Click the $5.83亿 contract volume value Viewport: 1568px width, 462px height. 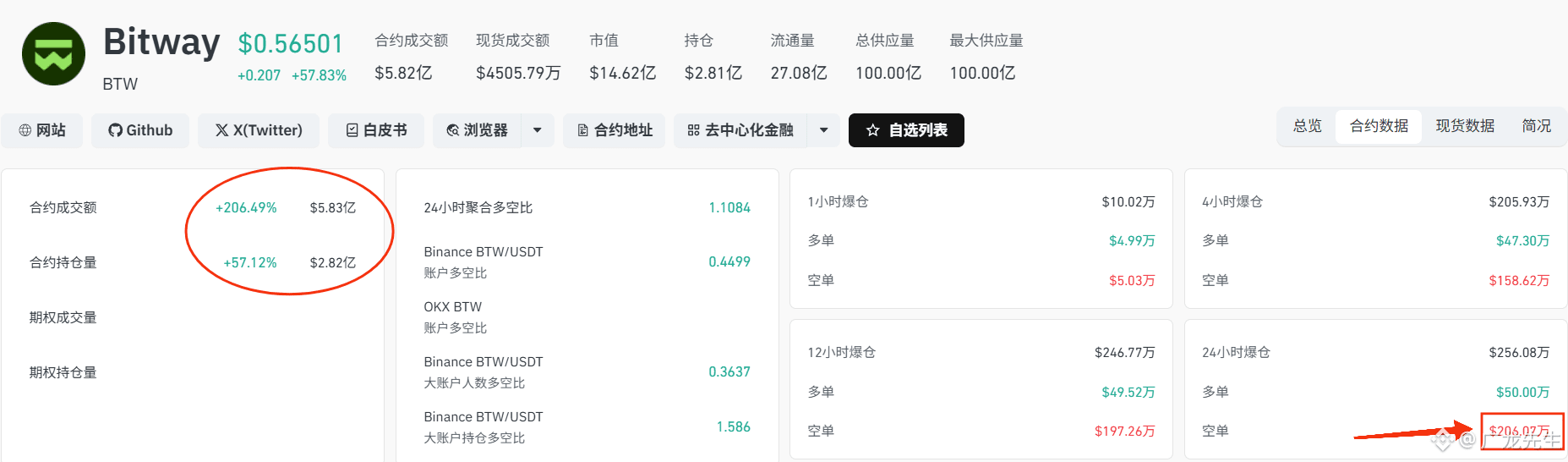click(x=333, y=208)
